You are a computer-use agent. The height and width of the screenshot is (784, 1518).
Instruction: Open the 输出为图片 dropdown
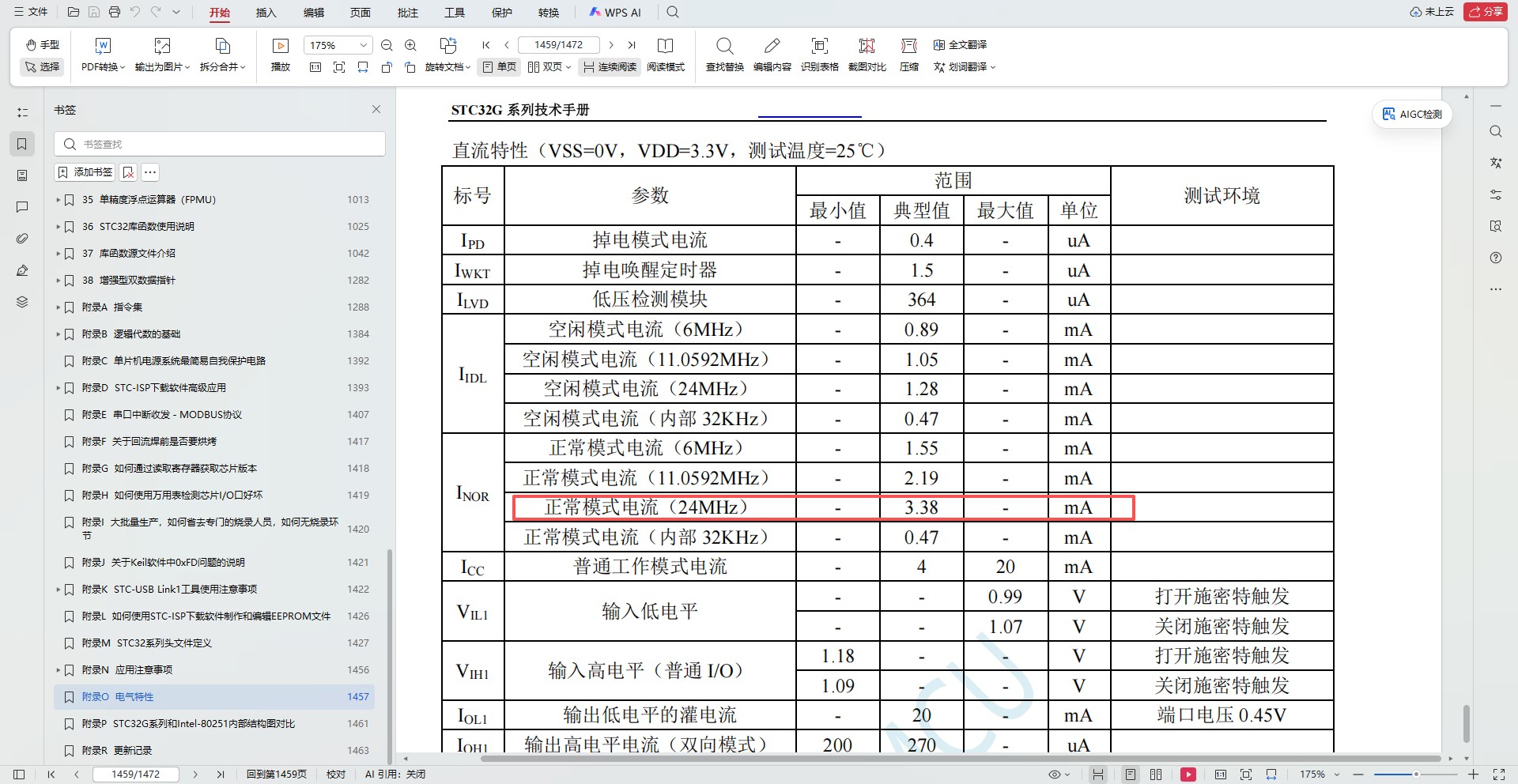coord(162,55)
